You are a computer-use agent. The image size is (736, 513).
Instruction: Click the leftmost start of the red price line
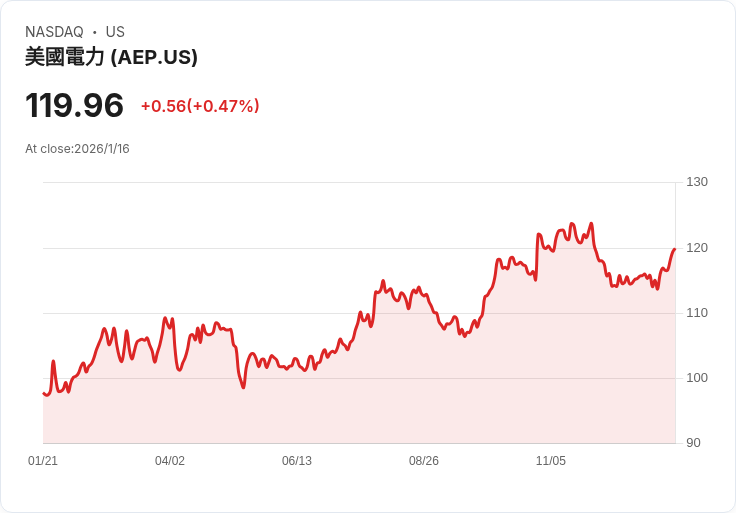pos(44,393)
